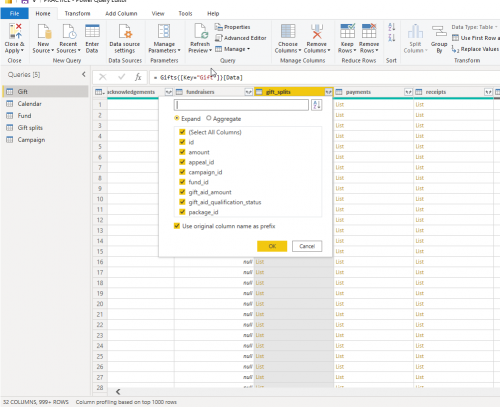Click the Manage Parameters icon
Image resolution: width=500 pixels, height=407 pixels.
pyautogui.click(x=164, y=31)
